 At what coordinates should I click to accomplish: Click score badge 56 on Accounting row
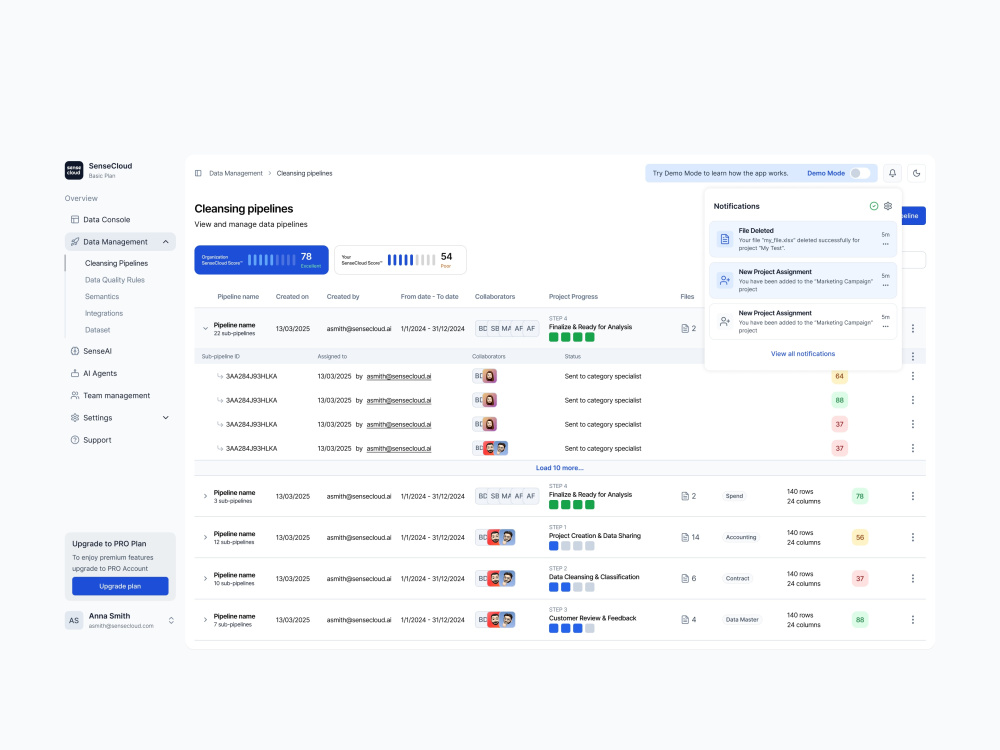860,538
